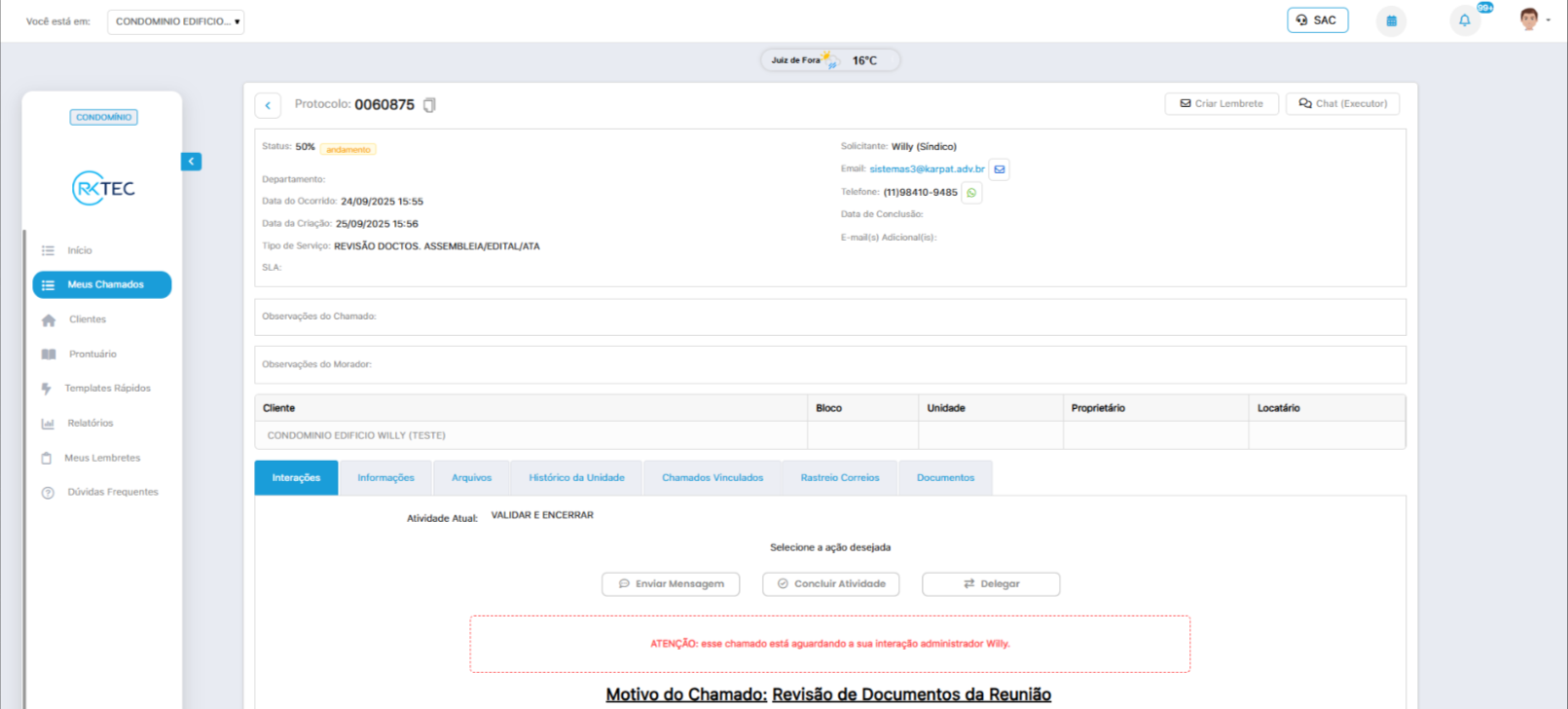Click the back arrow beside Protocolo

pos(268,105)
